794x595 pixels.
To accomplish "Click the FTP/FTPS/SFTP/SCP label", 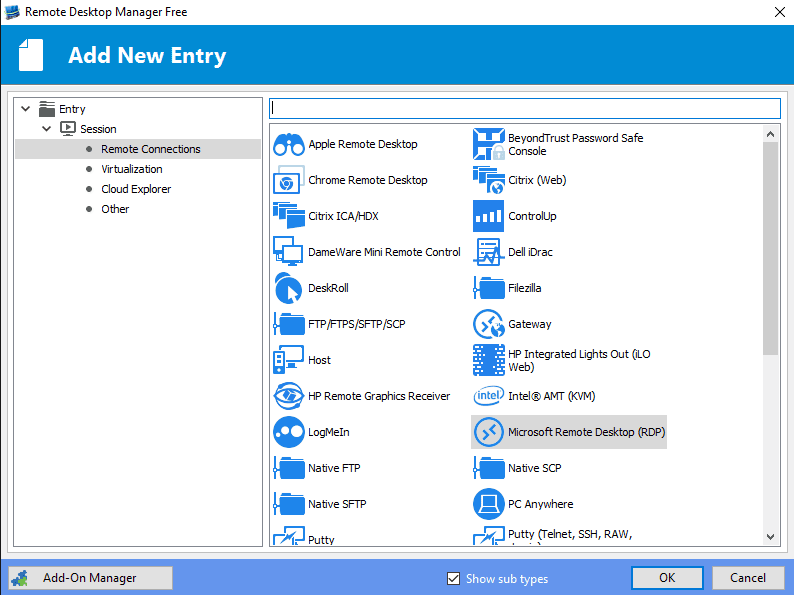I will [x=356, y=324].
